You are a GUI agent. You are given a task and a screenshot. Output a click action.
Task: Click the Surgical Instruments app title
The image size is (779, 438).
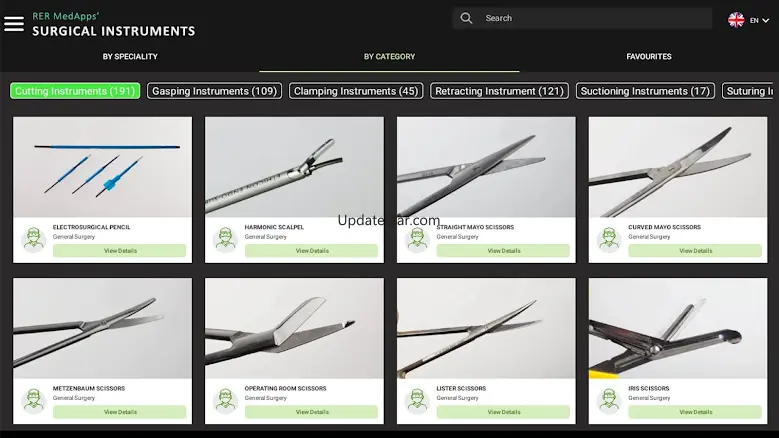(x=114, y=31)
